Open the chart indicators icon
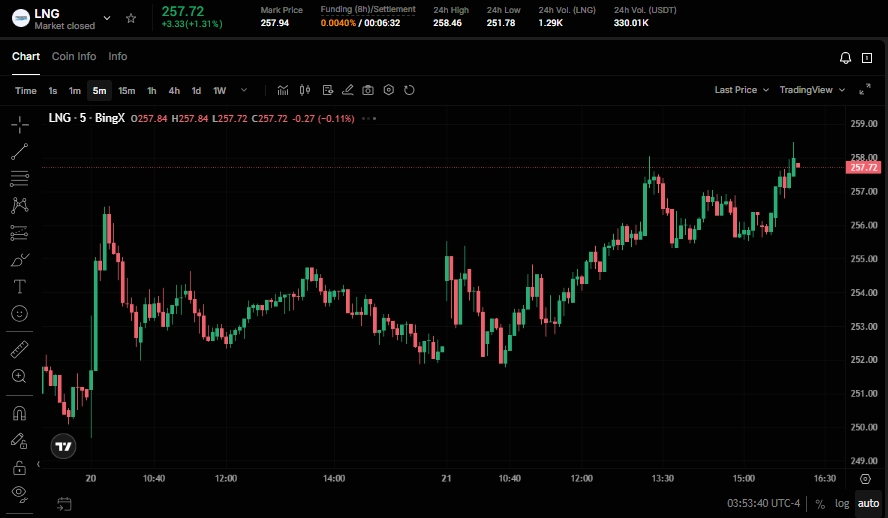 coord(283,90)
